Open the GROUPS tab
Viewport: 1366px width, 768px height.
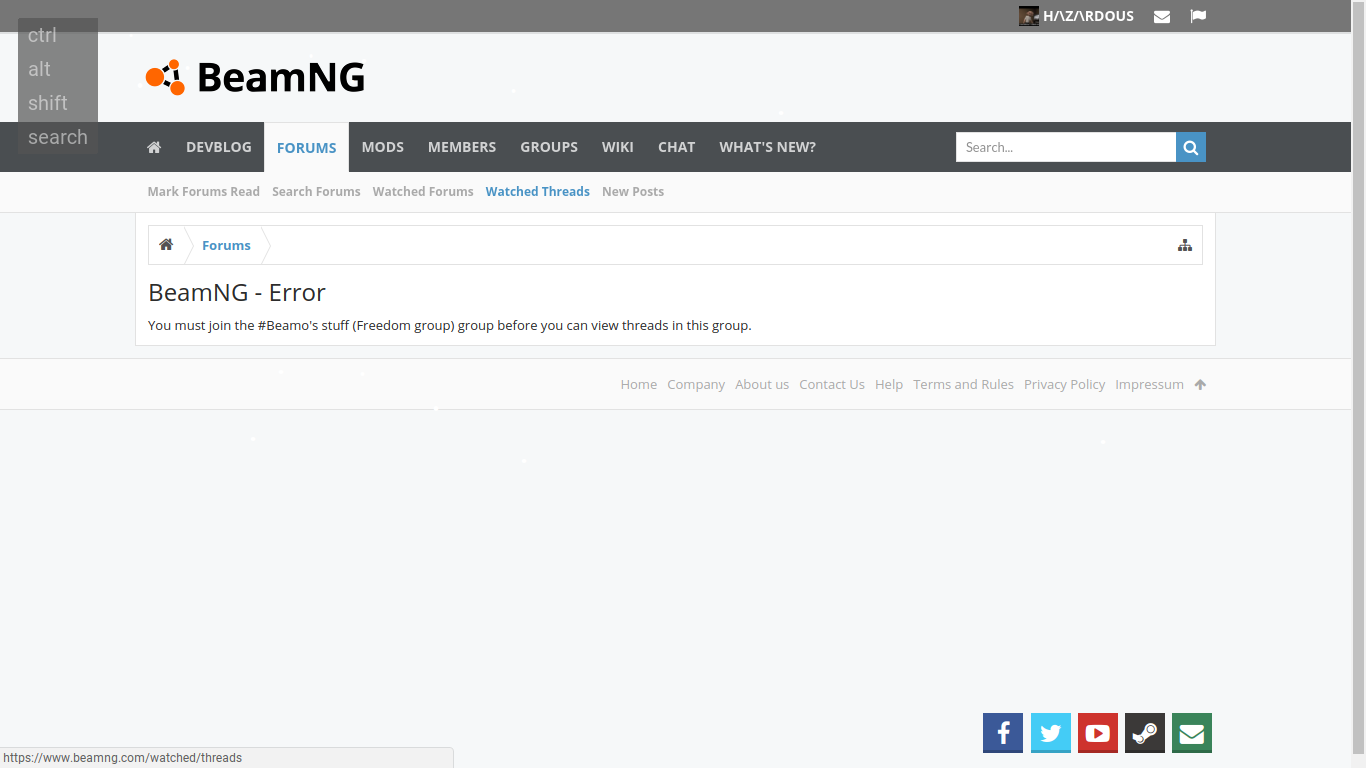pyautogui.click(x=549, y=147)
